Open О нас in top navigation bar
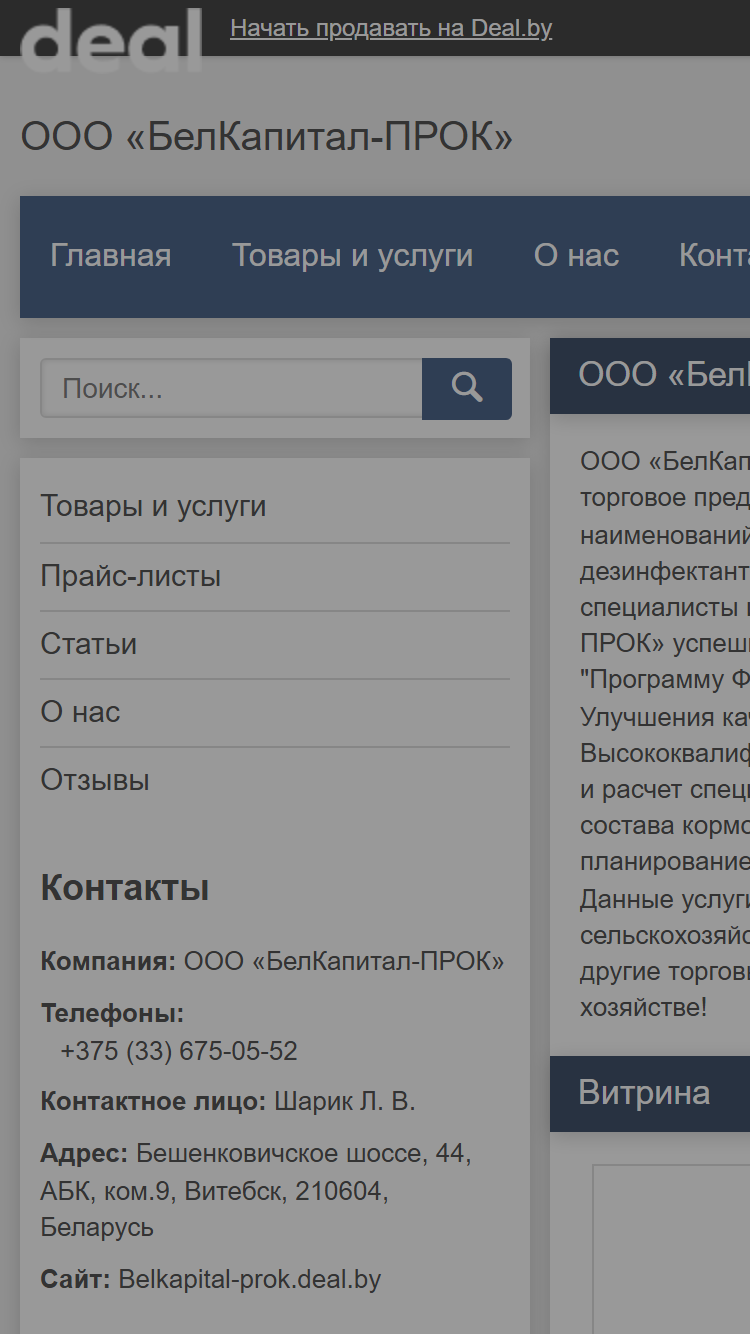The image size is (750, 1334). point(576,256)
